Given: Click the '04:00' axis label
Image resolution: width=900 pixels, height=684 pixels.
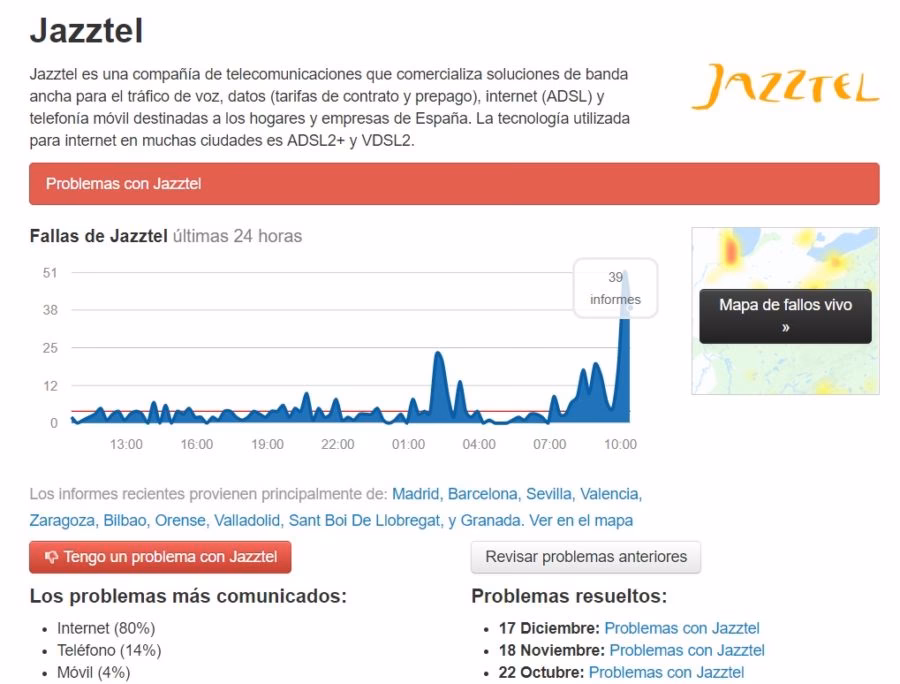Looking at the screenshot, I should [479, 444].
